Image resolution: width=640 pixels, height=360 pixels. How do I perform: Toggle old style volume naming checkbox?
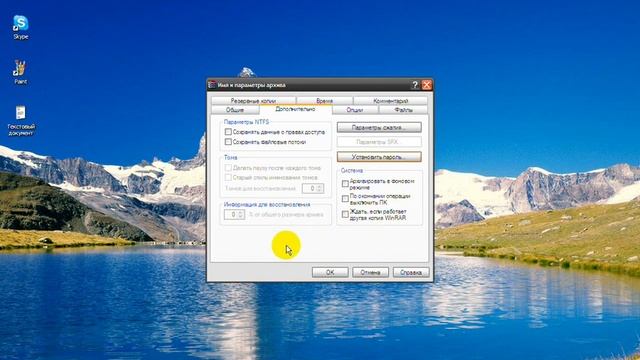tap(228, 178)
